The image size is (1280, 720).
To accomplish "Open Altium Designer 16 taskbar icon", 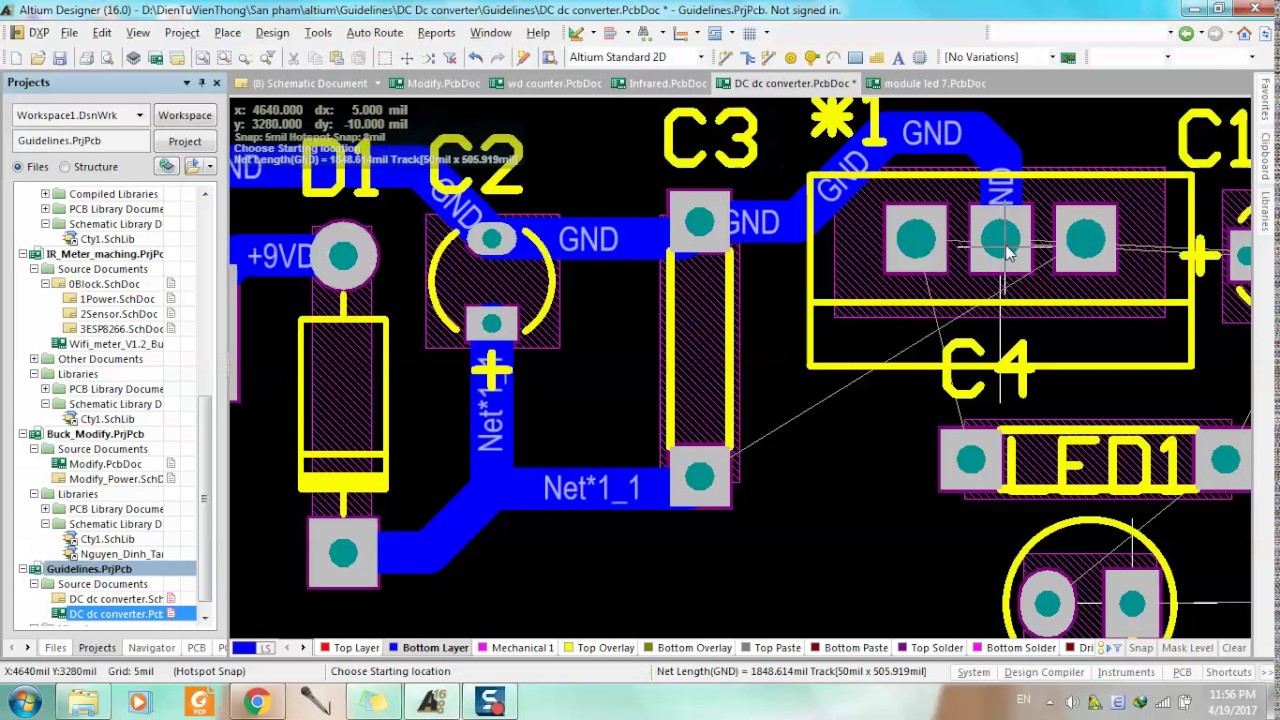I will (x=432, y=702).
